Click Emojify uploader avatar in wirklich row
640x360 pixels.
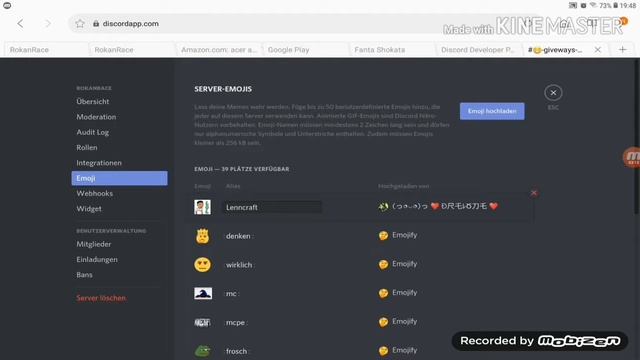383,264
